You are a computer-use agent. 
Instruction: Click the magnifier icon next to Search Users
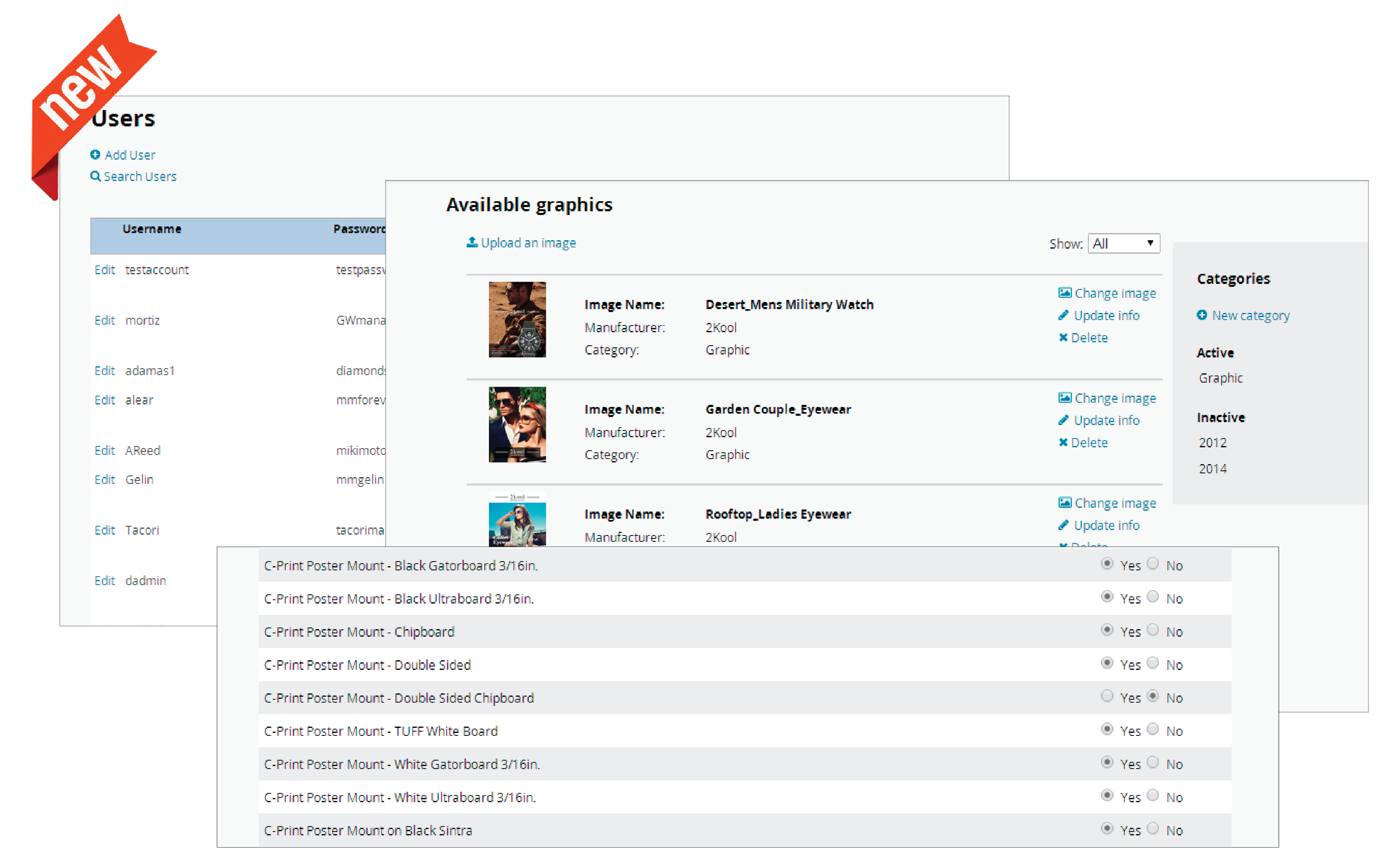point(95,176)
